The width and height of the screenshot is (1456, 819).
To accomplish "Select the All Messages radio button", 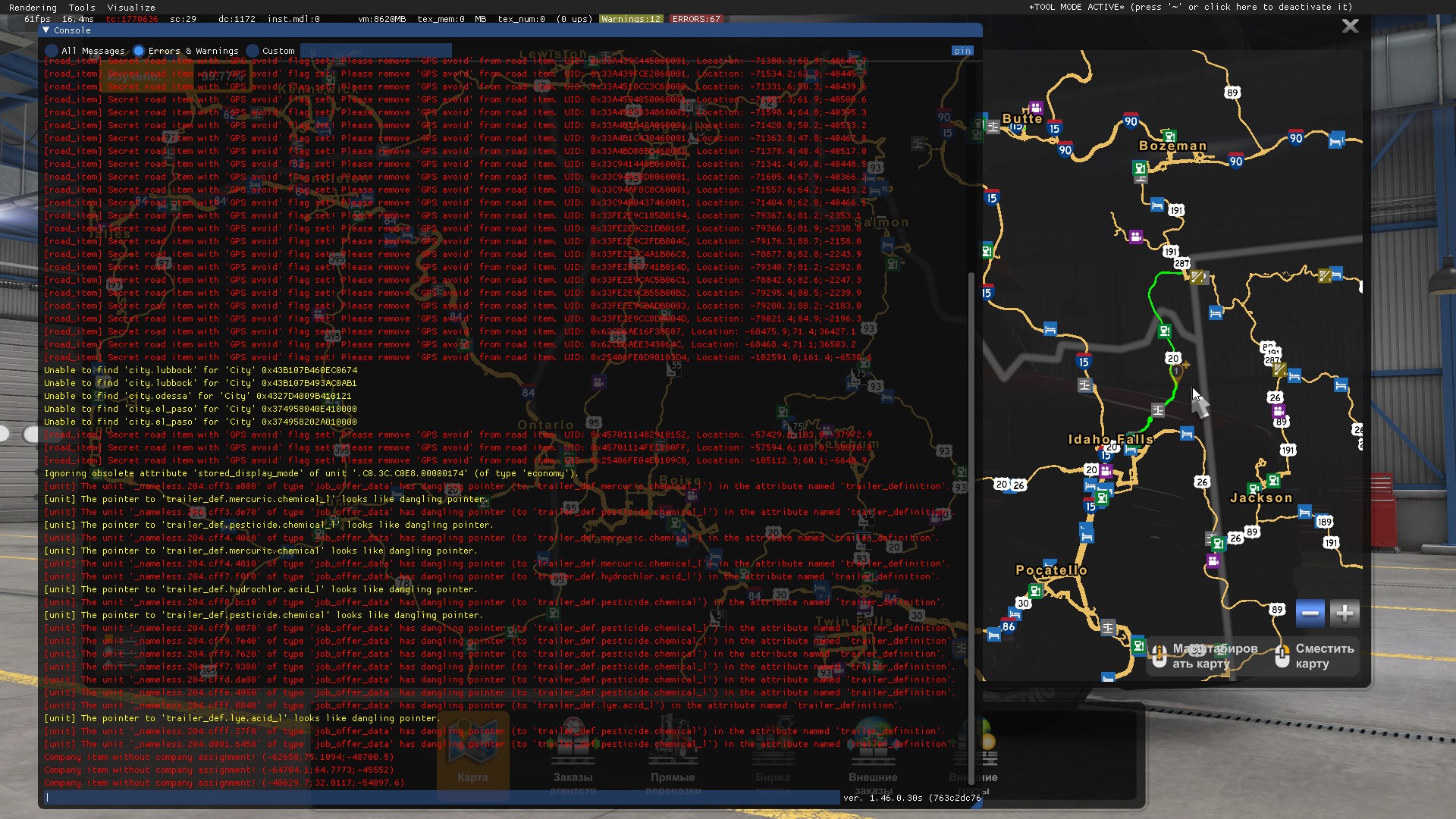I will (52, 51).
